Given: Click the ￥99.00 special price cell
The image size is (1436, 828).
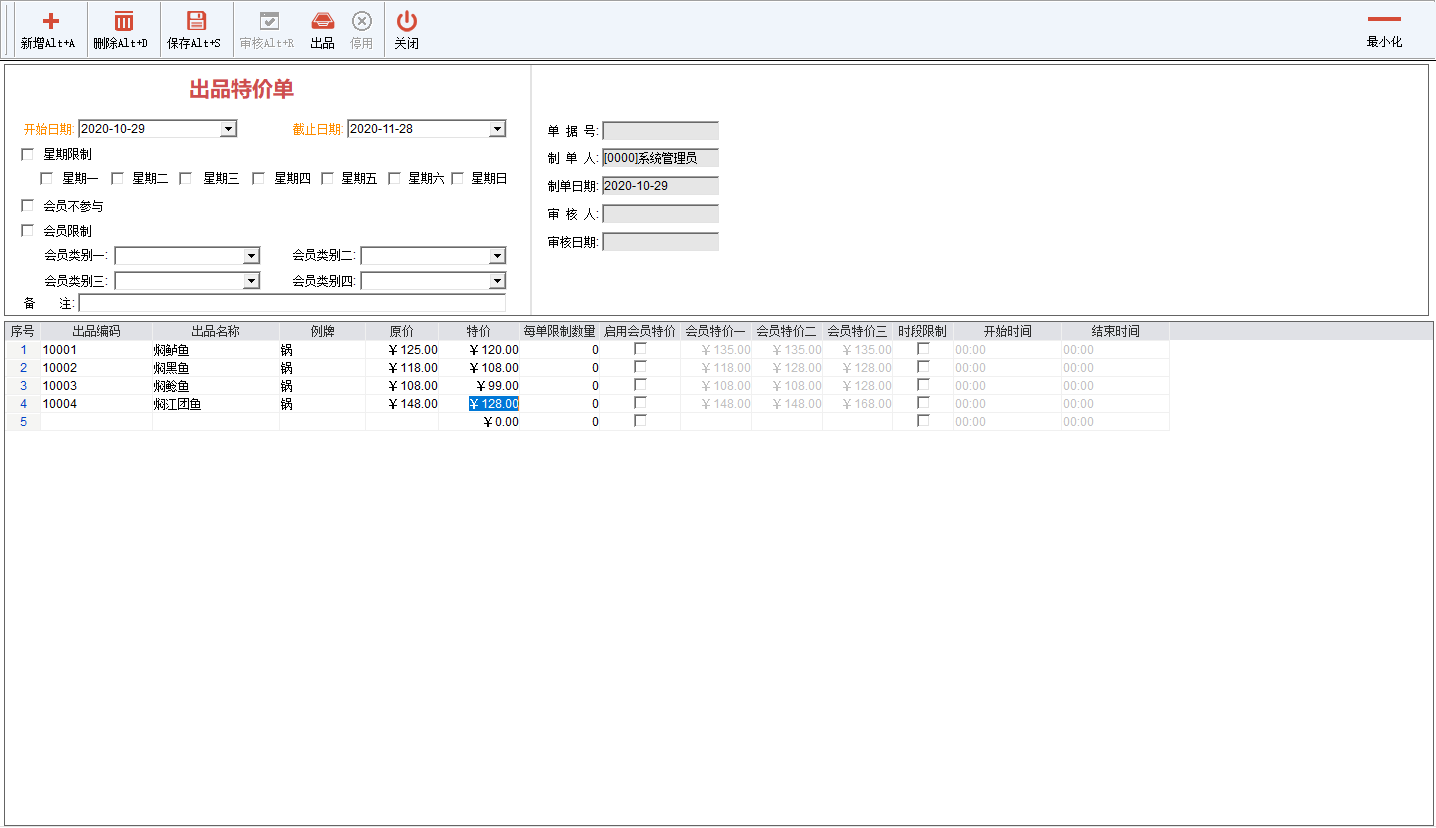Looking at the screenshot, I should click(x=479, y=386).
